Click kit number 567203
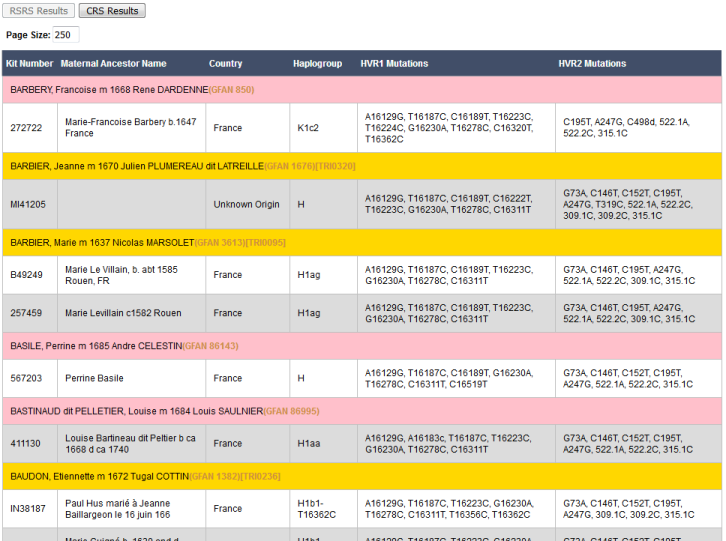 [26, 378]
